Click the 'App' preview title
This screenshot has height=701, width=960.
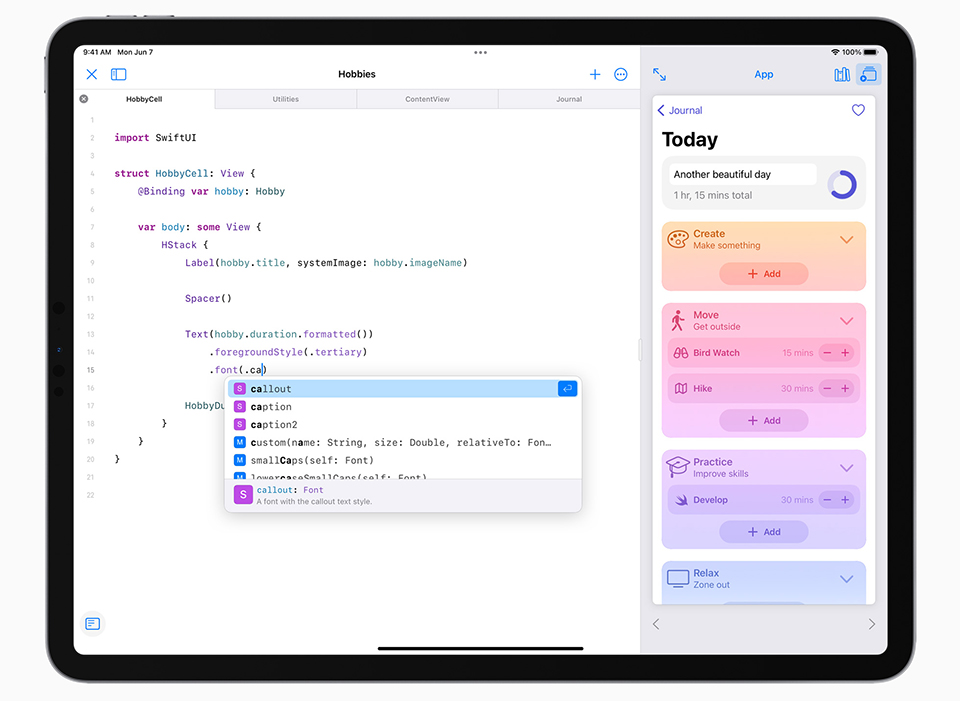(x=763, y=75)
